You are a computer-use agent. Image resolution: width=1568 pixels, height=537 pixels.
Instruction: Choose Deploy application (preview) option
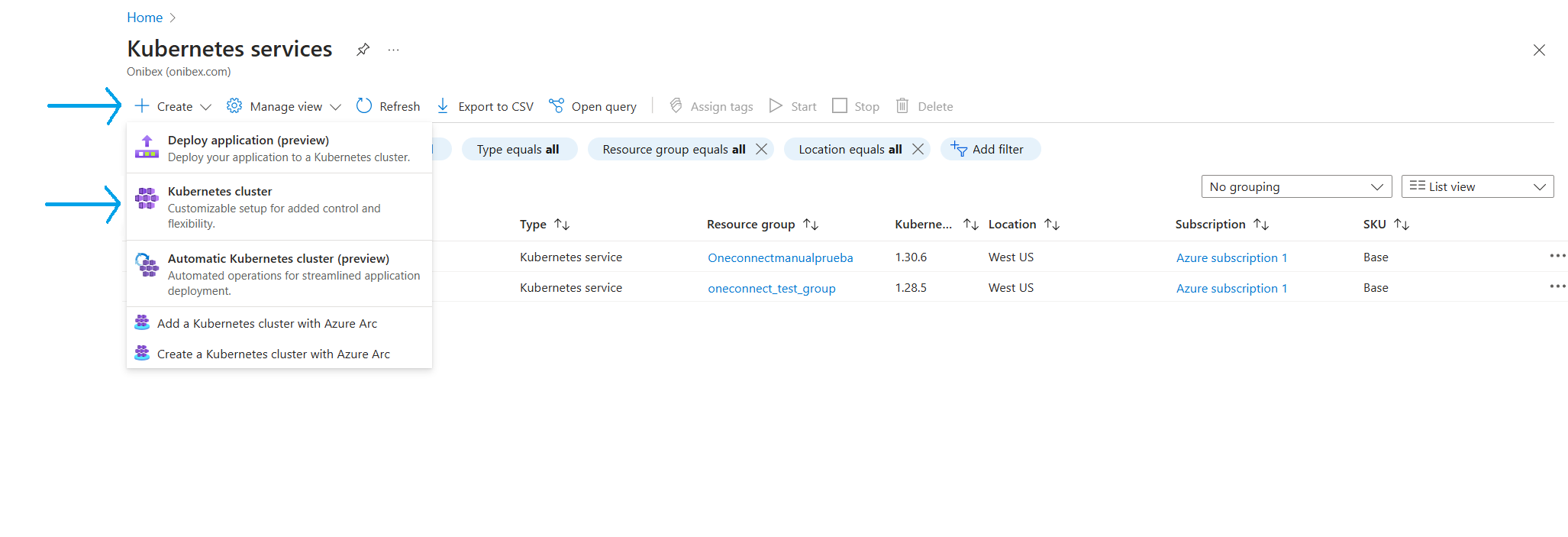(x=248, y=141)
